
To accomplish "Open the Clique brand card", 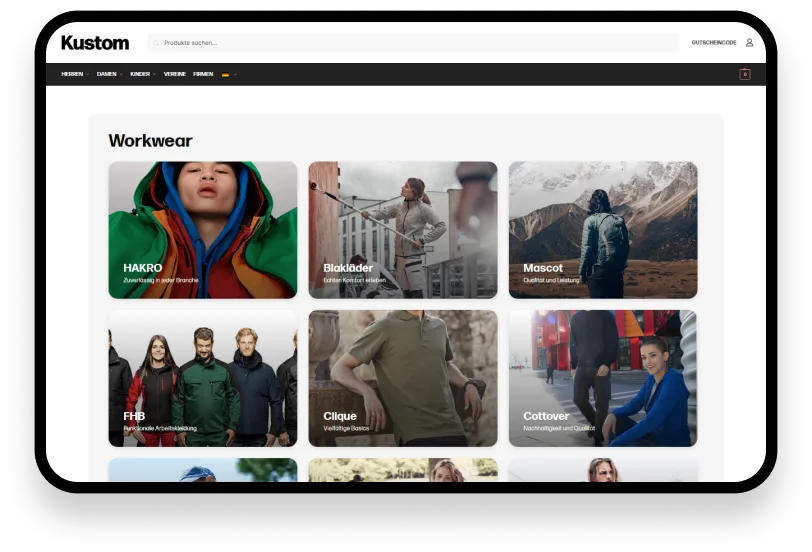I will click(x=403, y=378).
